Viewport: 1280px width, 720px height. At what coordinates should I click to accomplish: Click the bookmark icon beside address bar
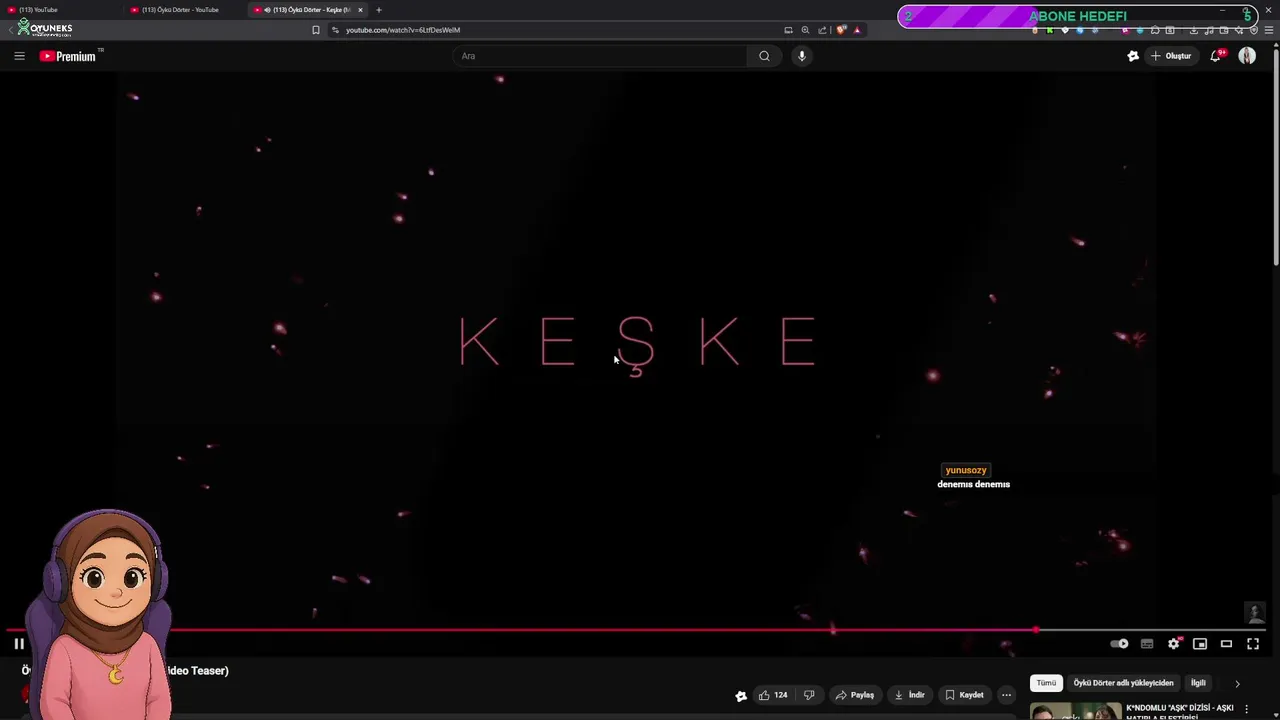coord(316,30)
